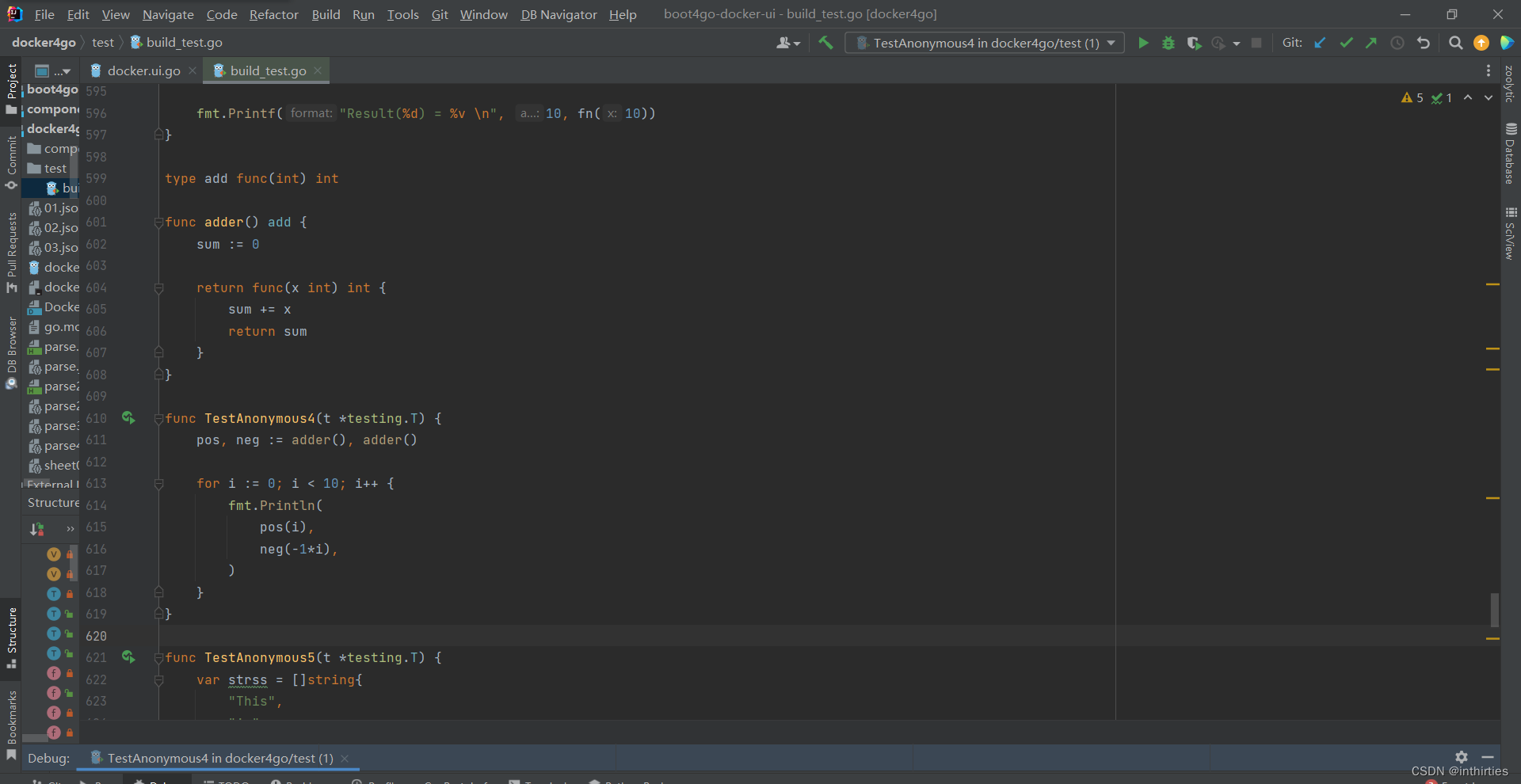Run the debugger with the bug icon
The height and width of the screenshot is (784, 1521).
coord(1168,43)
